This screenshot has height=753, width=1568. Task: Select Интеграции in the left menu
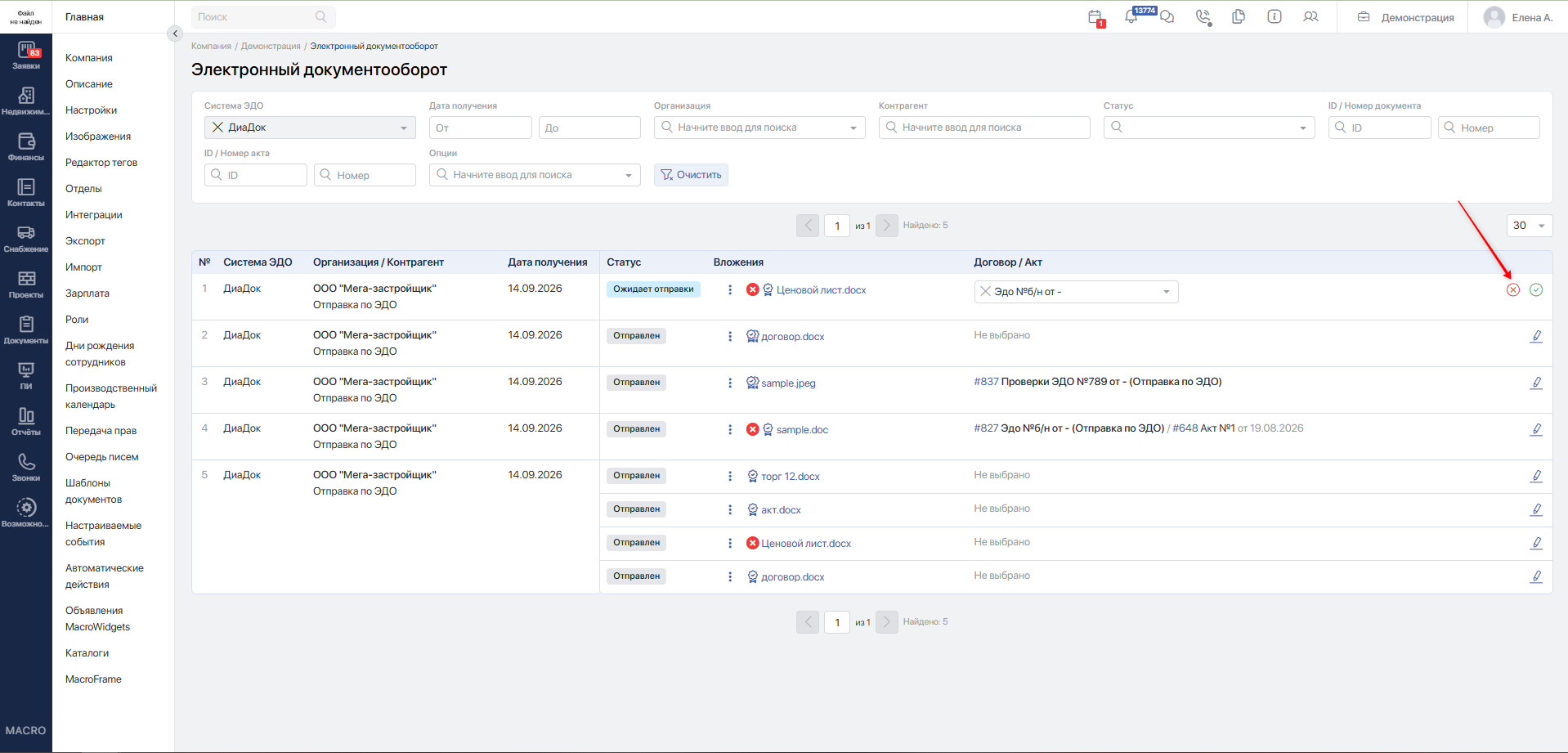point(94,215)
